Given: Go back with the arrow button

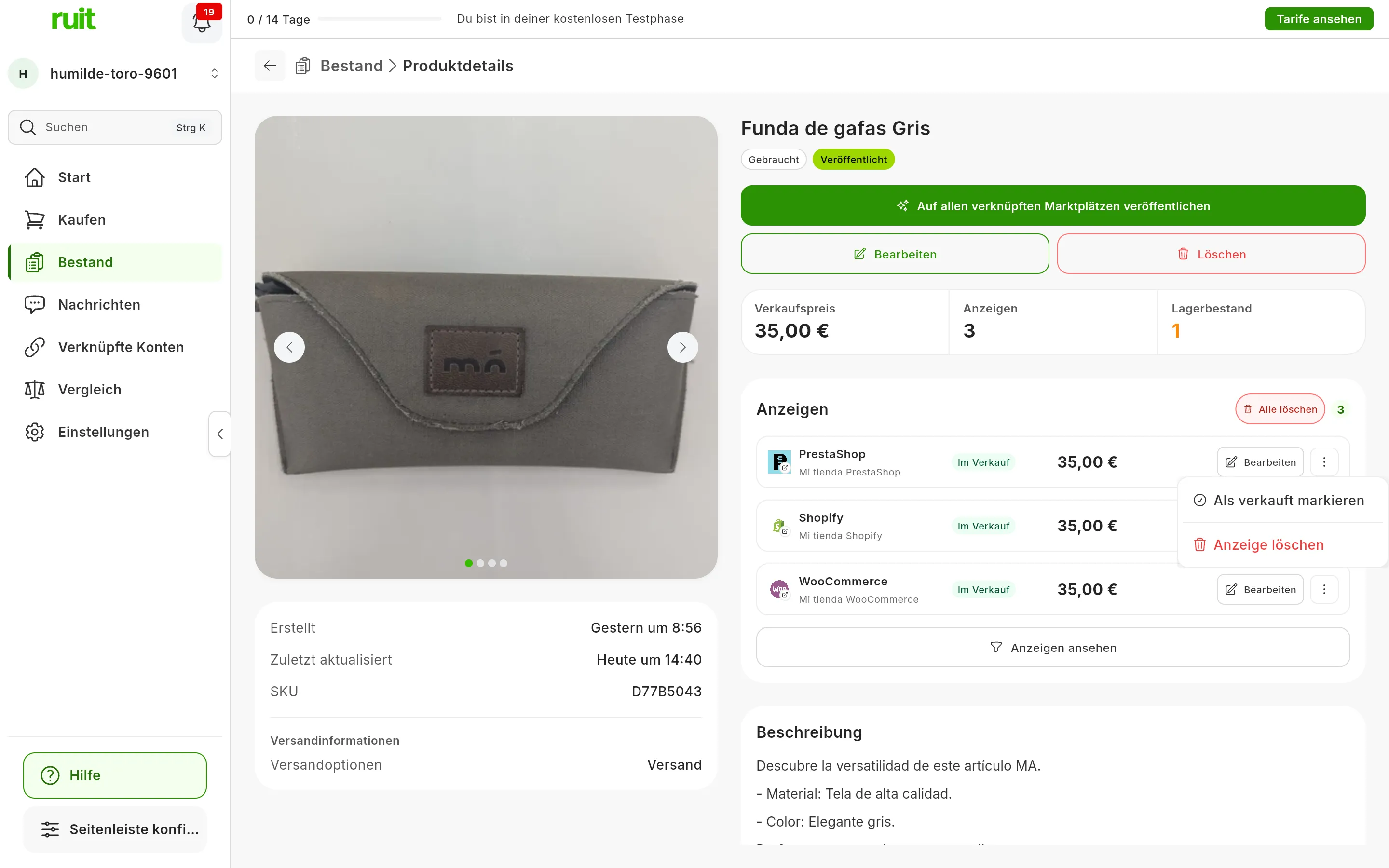Looking at the screenshot, I should tap(270, 66).
